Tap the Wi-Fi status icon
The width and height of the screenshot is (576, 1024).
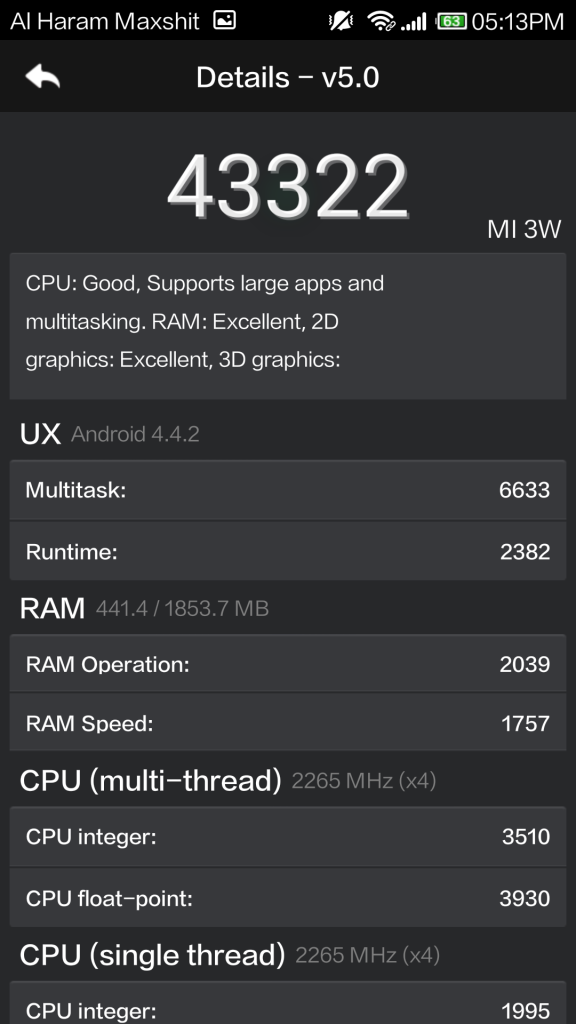[383, 19]
